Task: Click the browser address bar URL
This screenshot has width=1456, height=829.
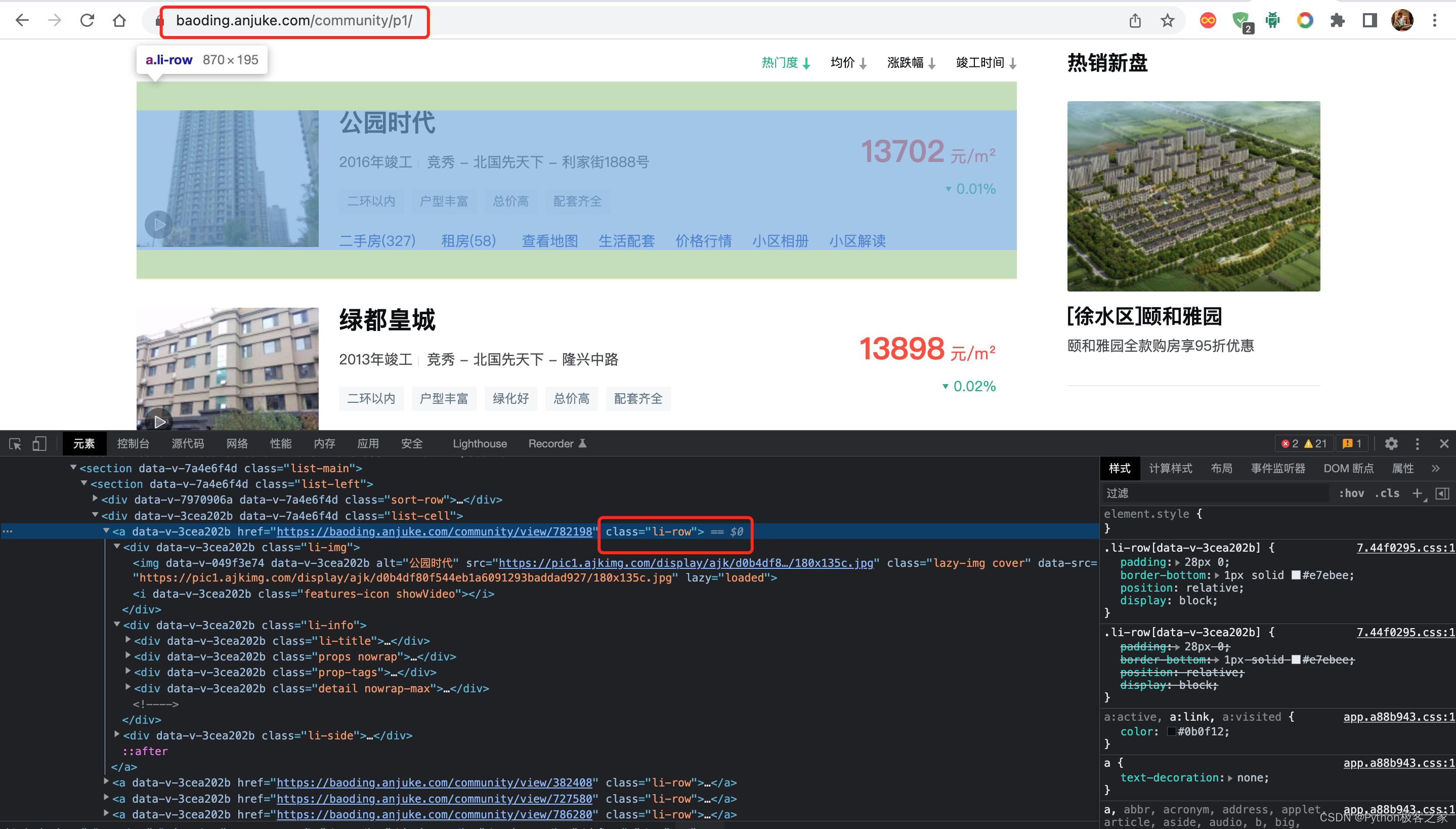Action: [294, 21]
